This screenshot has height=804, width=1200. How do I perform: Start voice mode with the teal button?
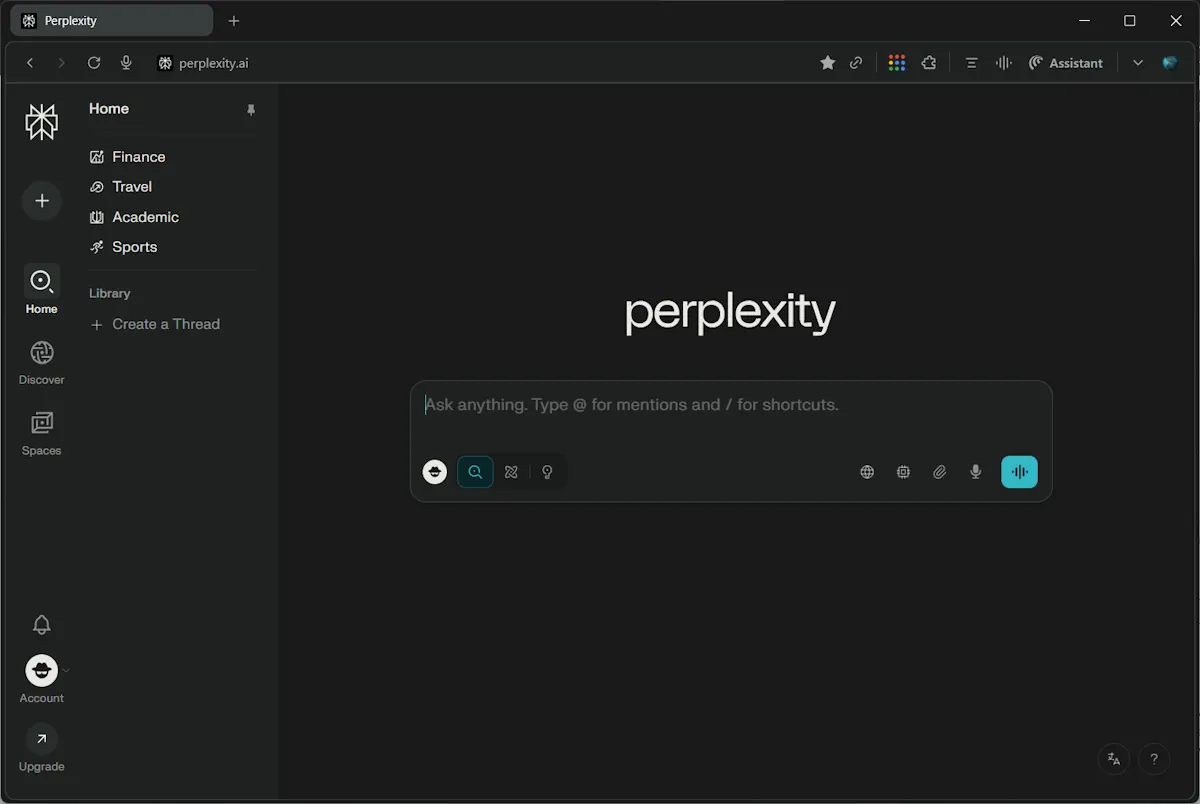point(1020,472)
